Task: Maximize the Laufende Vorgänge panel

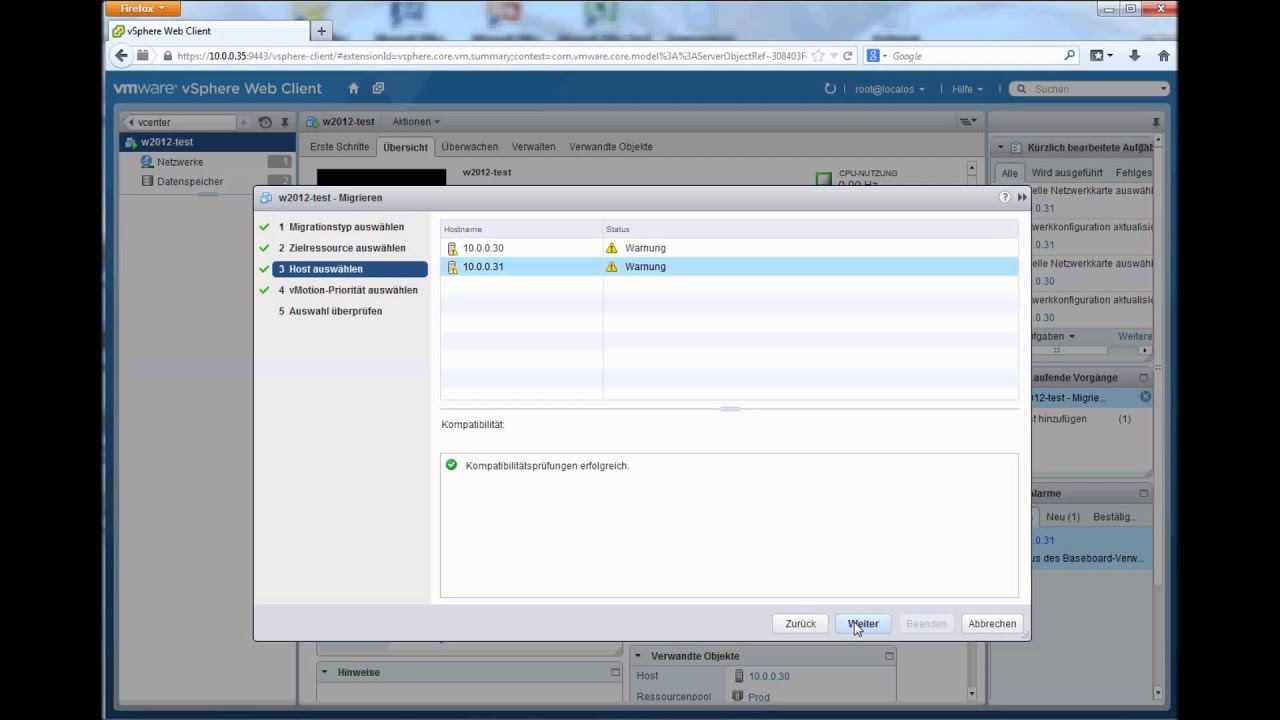Action: pyautogui.click(x=1143, y=378)
